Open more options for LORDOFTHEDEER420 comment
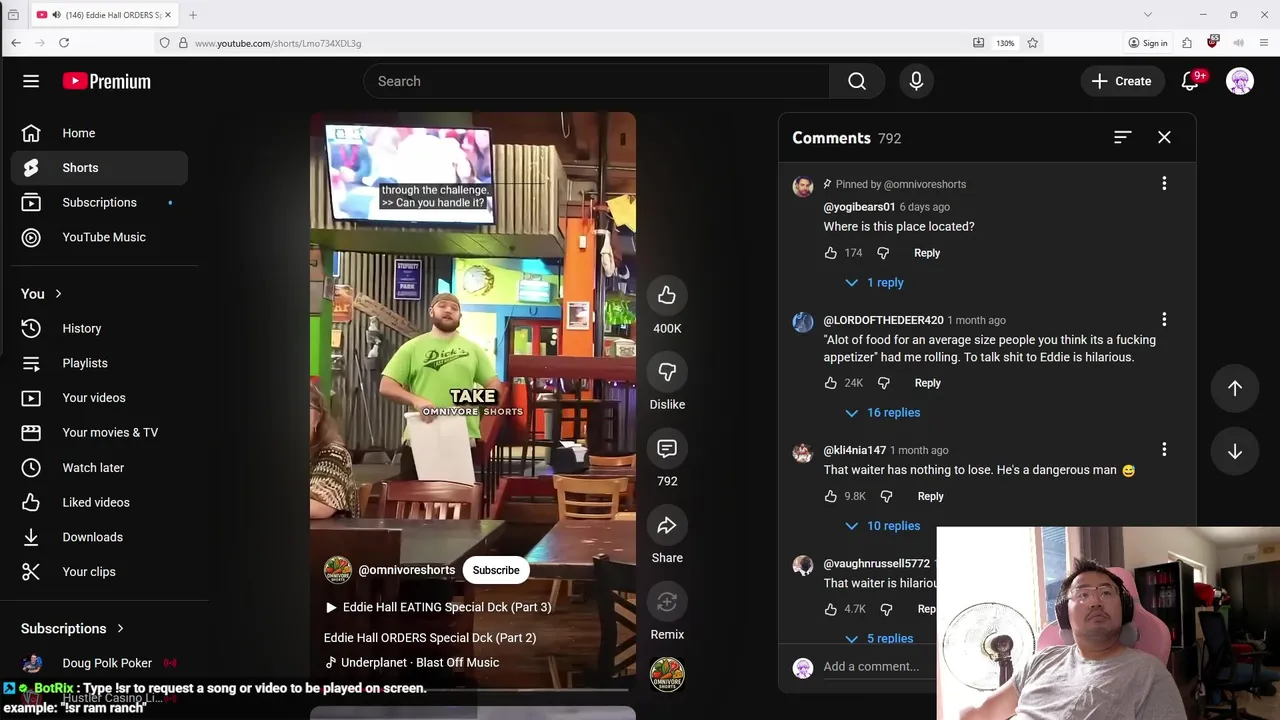 tap(1164, 319)
